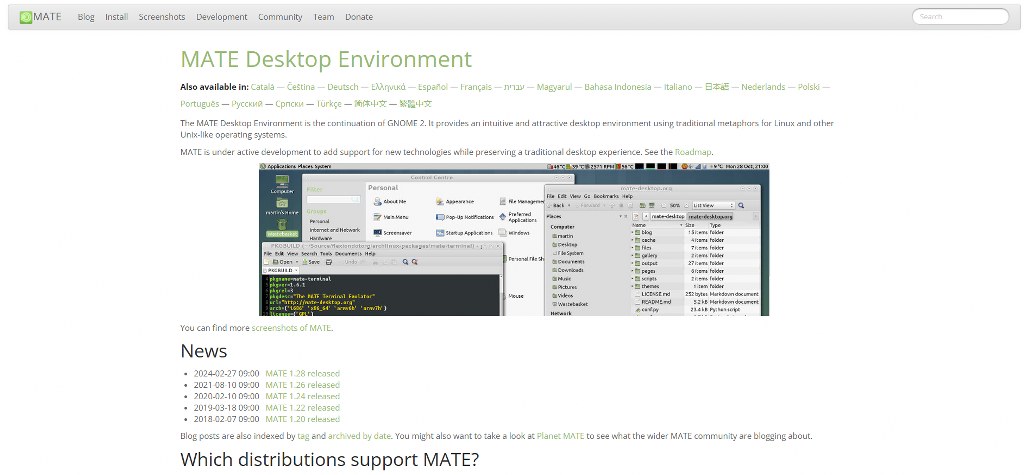Switch page language to Català

click(263, 87)
